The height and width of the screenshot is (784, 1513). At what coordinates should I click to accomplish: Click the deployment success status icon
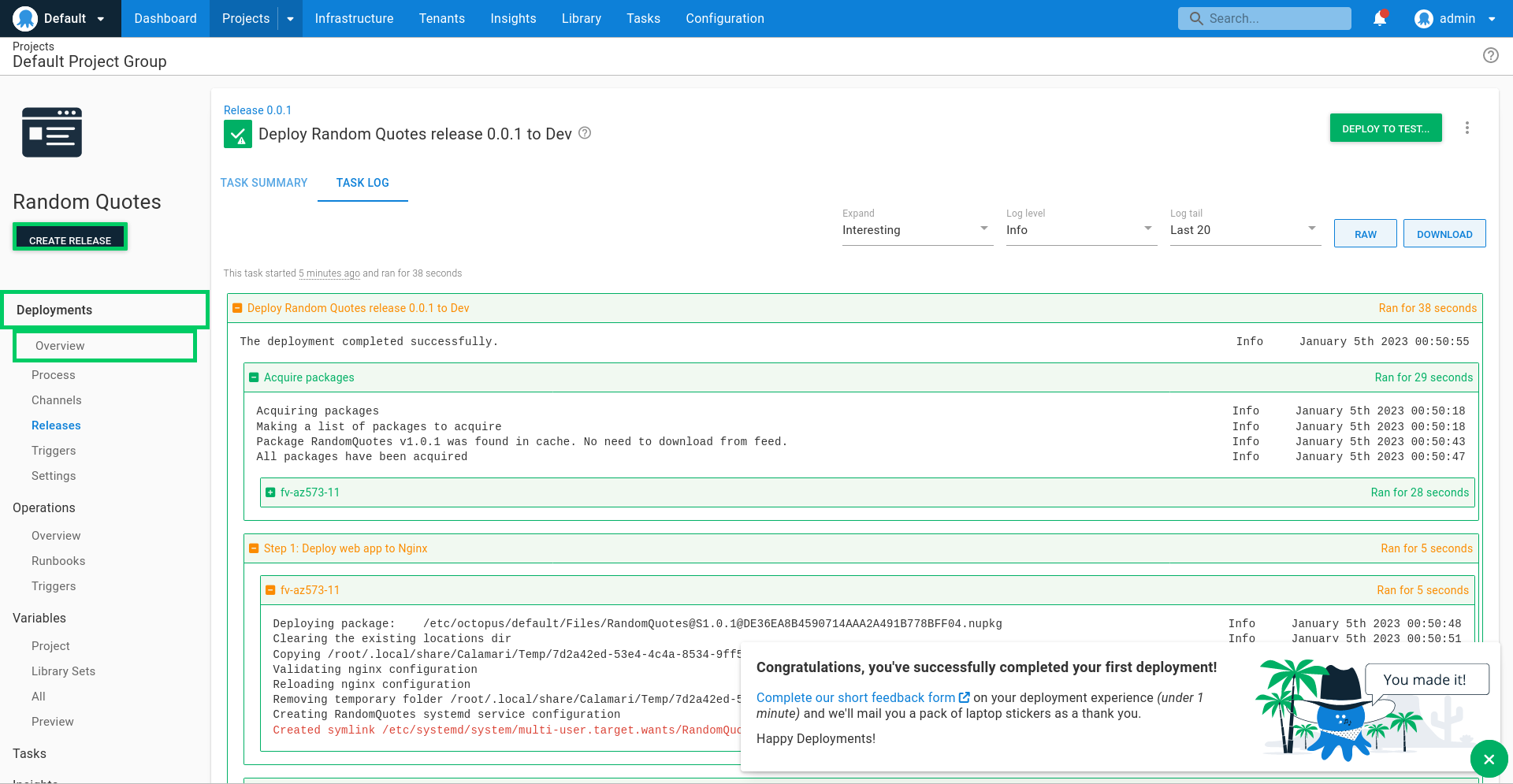point(238,134)
